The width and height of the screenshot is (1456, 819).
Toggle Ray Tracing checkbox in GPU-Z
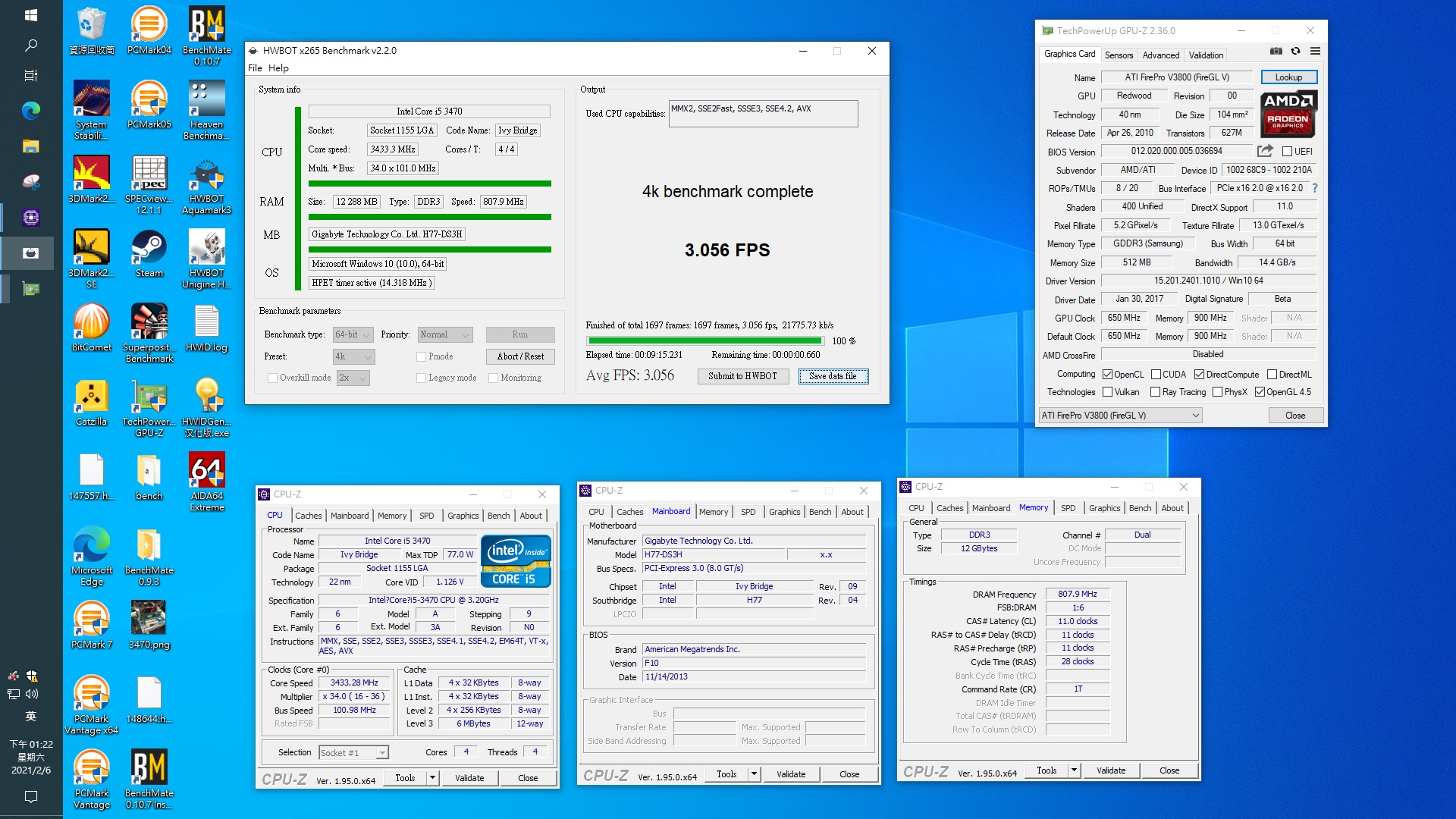1155,392
